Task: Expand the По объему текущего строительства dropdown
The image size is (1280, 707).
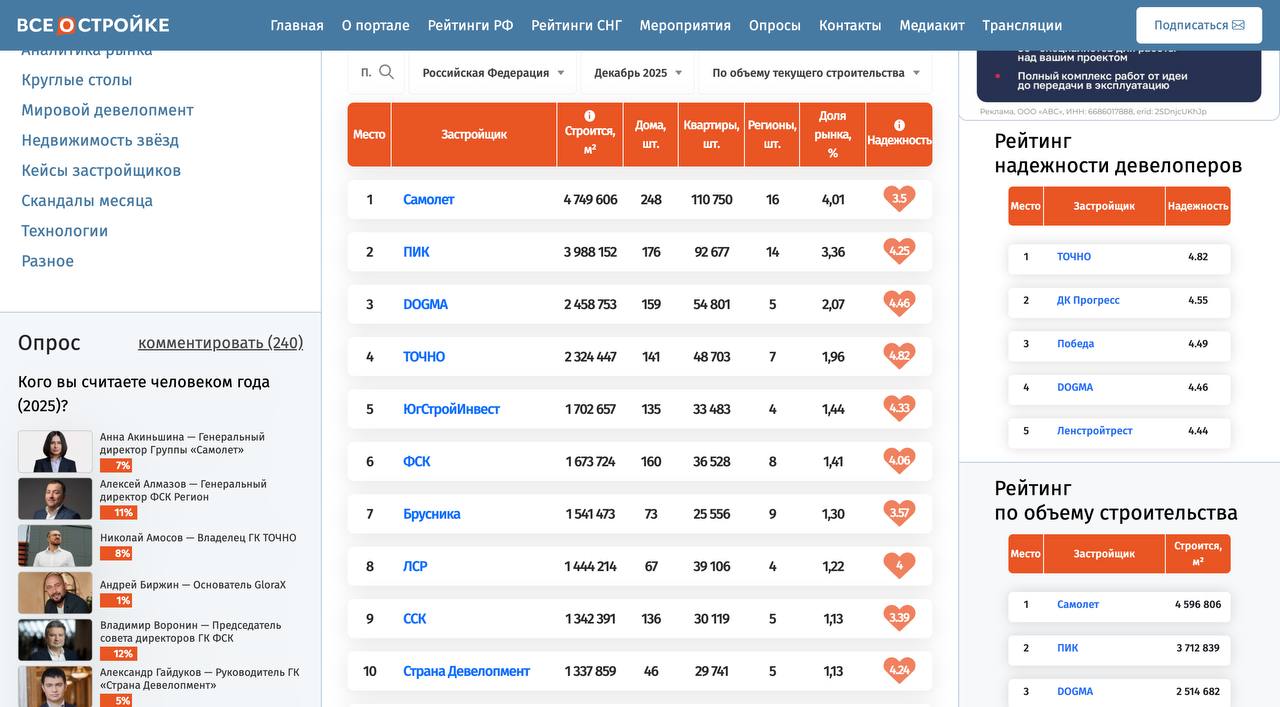Action: point(814,73)
